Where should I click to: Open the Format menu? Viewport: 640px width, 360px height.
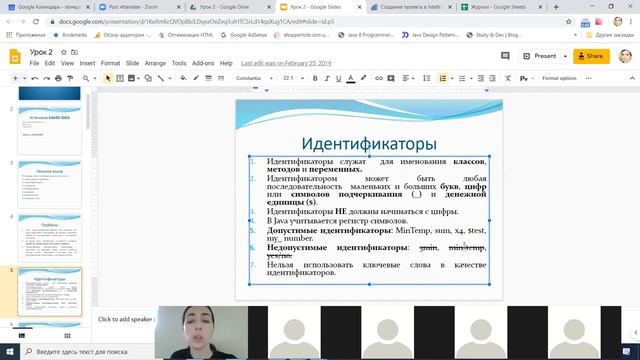point(110,63)
